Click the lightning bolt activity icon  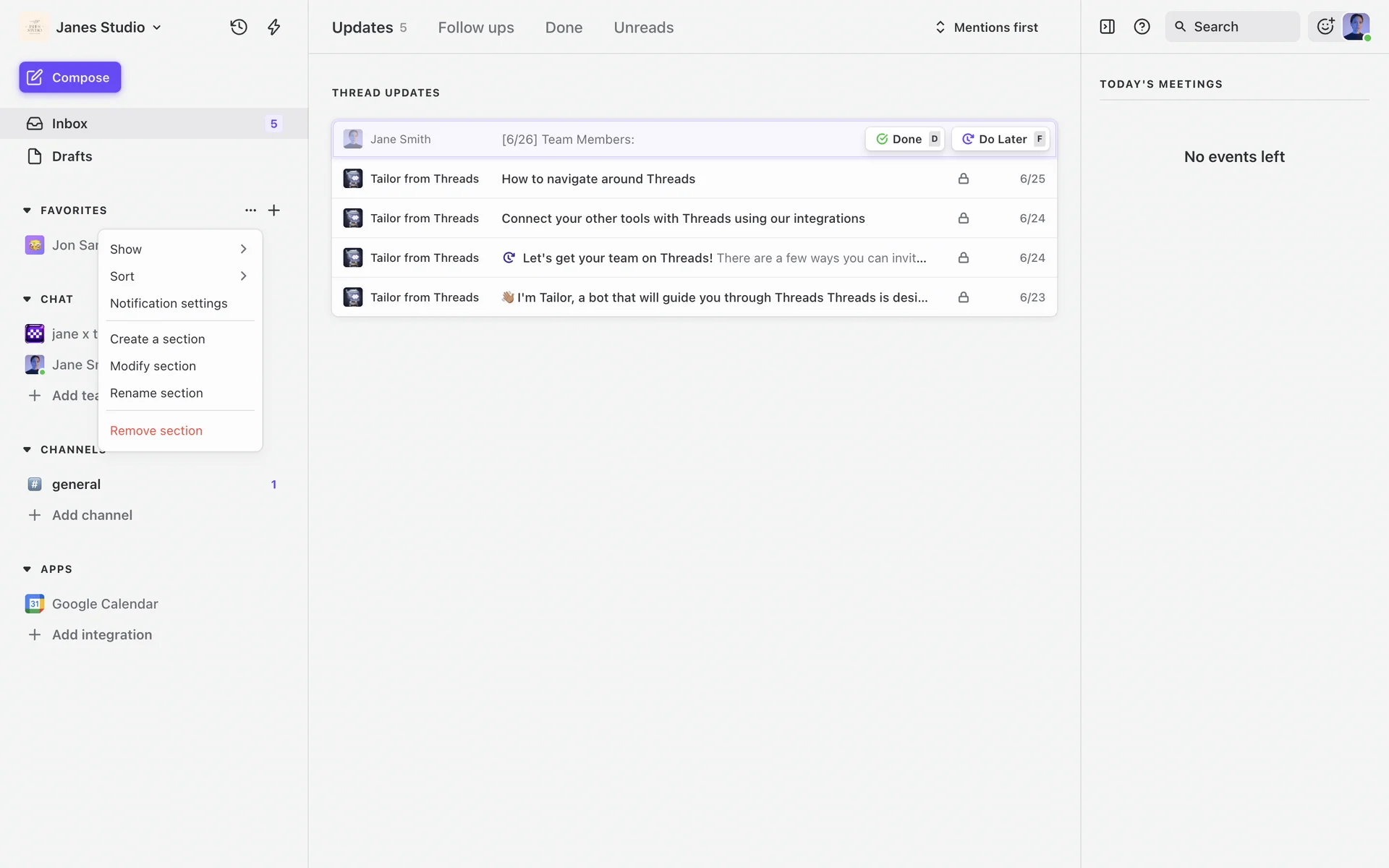(273, 27)
